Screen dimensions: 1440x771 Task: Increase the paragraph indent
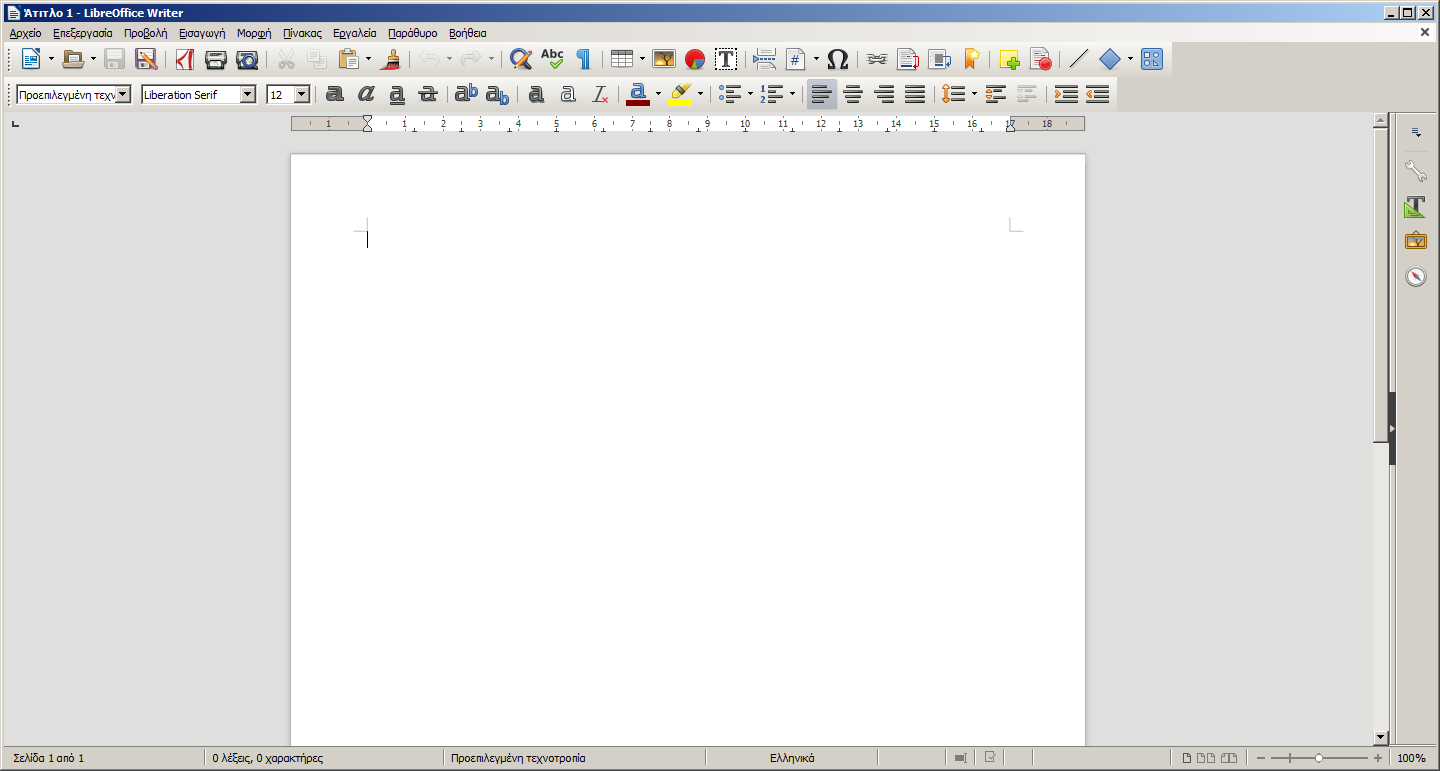point(1066,94)
